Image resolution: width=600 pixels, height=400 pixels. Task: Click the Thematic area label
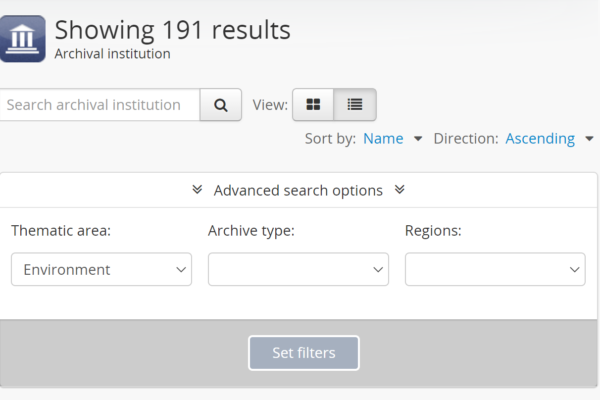click(x=61, y=231)
